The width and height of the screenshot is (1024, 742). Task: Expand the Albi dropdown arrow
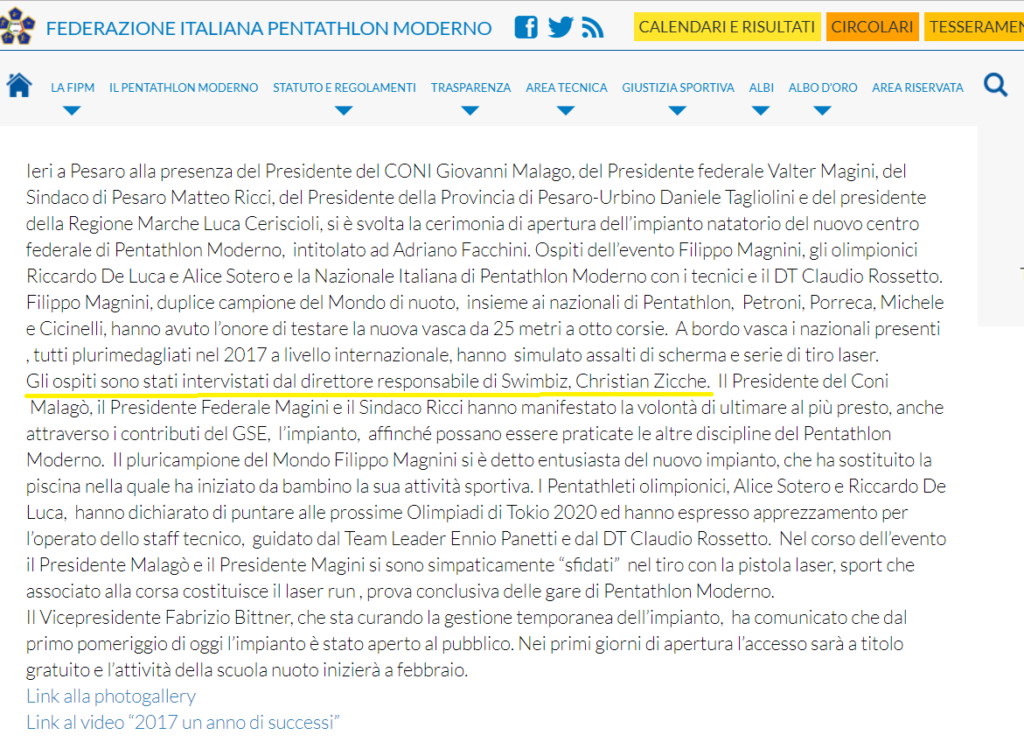[x=760, y=111]
